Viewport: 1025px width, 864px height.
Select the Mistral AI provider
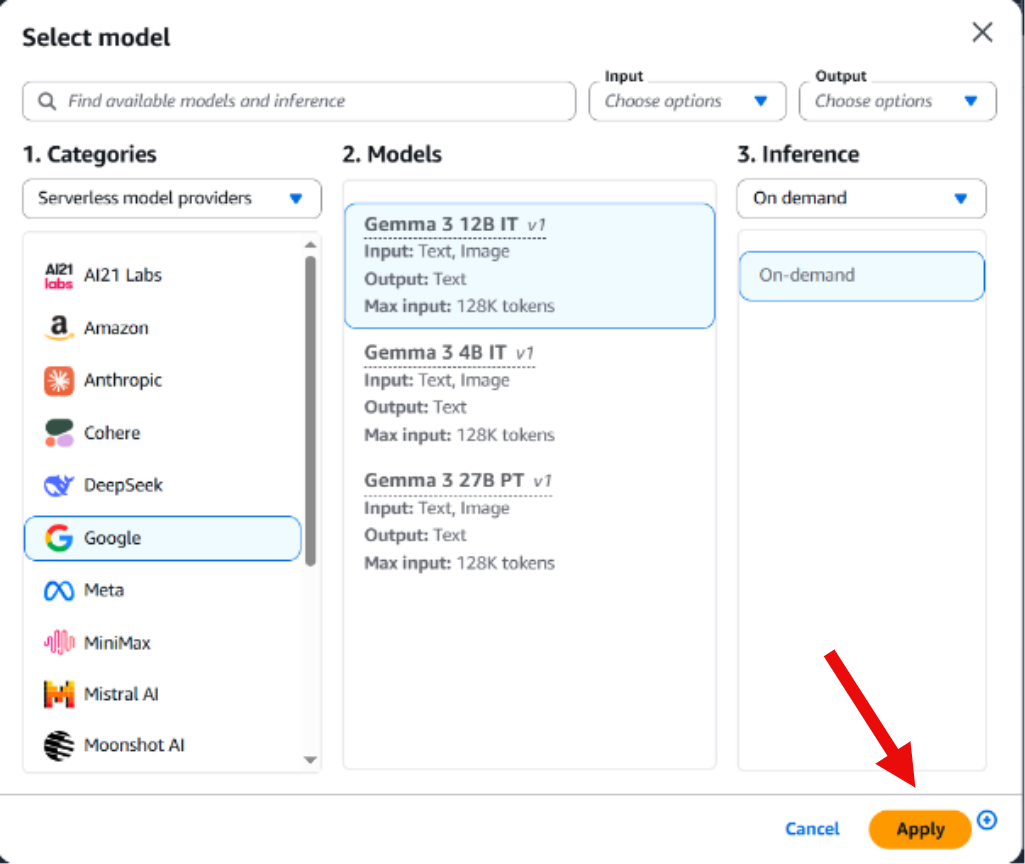point(162,694)
